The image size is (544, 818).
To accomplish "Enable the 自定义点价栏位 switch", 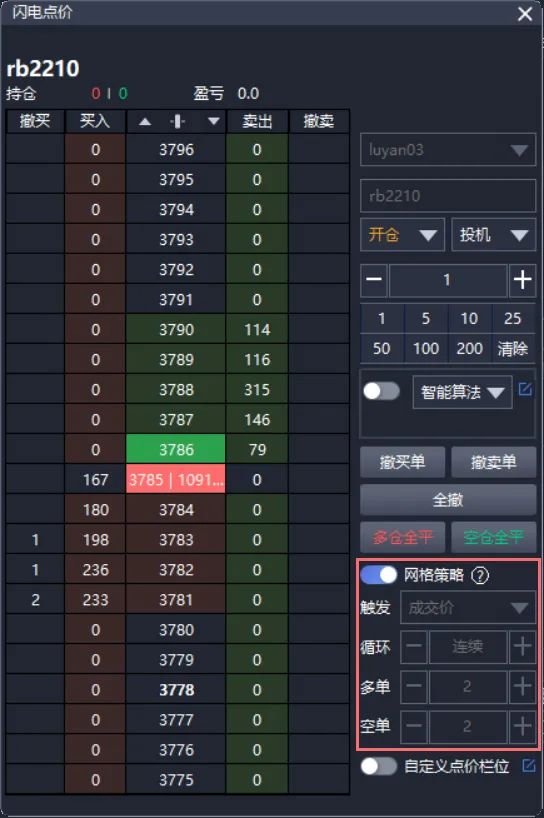I will coord(379,766).
